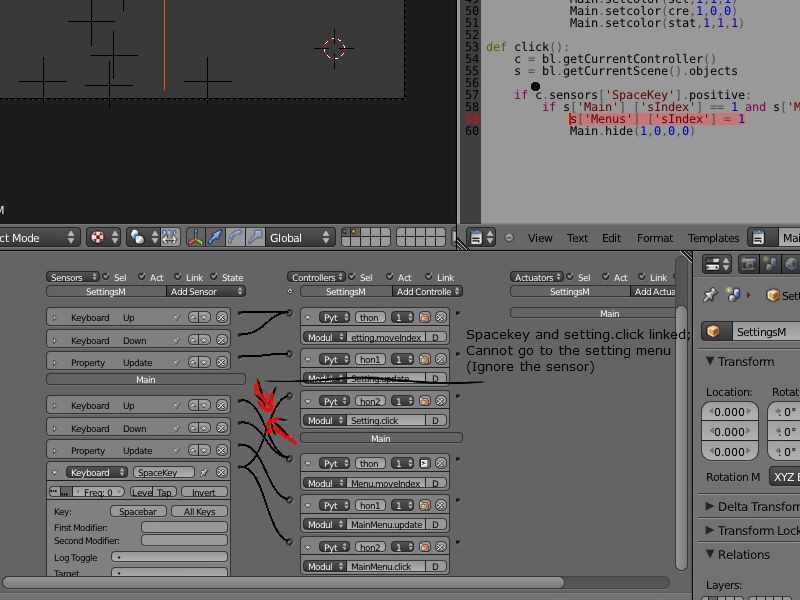
Task: Click the Spacebar key assignment button
Action: [x=138, y=511]
